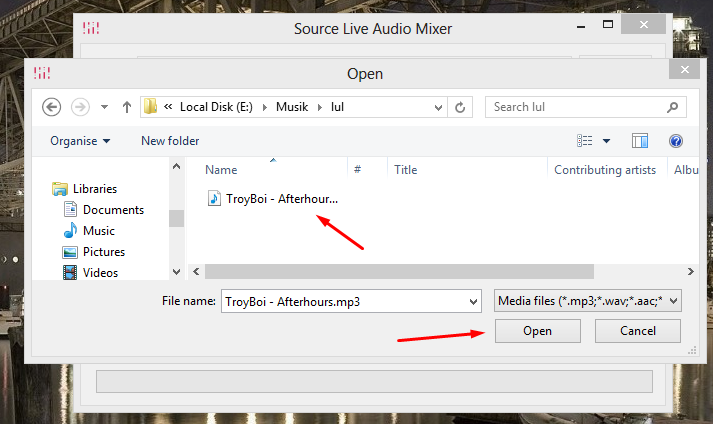
Task: Expand the Local Disk (E:) breadcrumb arrow
Action: (265, 107)
